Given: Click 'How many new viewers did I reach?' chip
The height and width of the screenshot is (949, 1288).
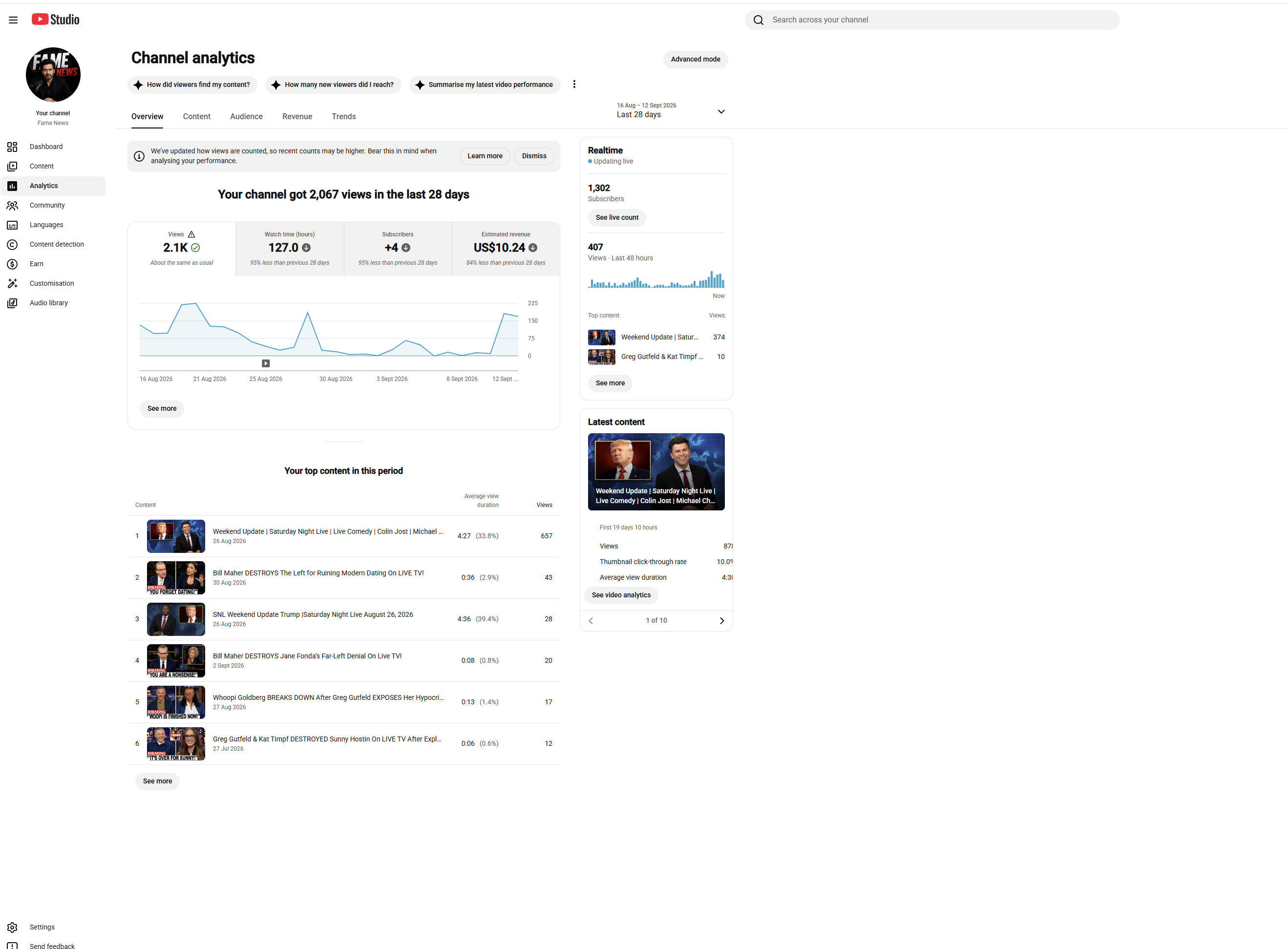Looking at the screenshot, I should [333, 84].
